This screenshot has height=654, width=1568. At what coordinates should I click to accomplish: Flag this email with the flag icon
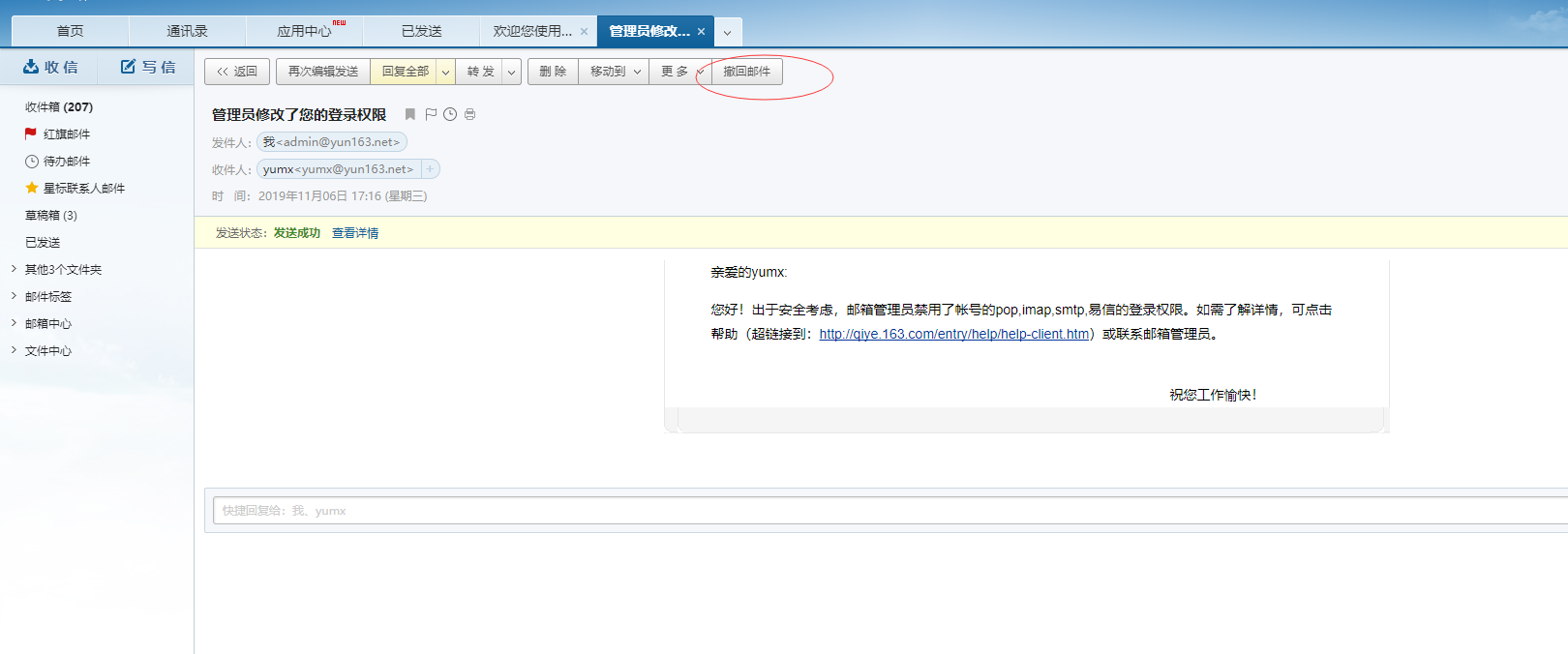click(431, 114)
